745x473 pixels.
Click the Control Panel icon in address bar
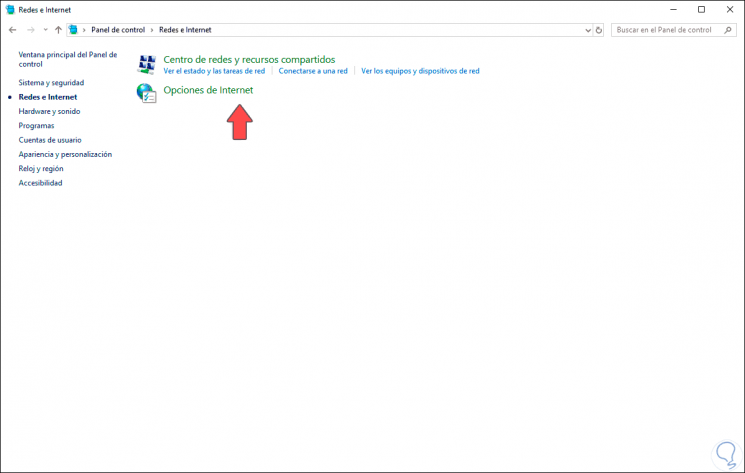[x=73, y=29]
